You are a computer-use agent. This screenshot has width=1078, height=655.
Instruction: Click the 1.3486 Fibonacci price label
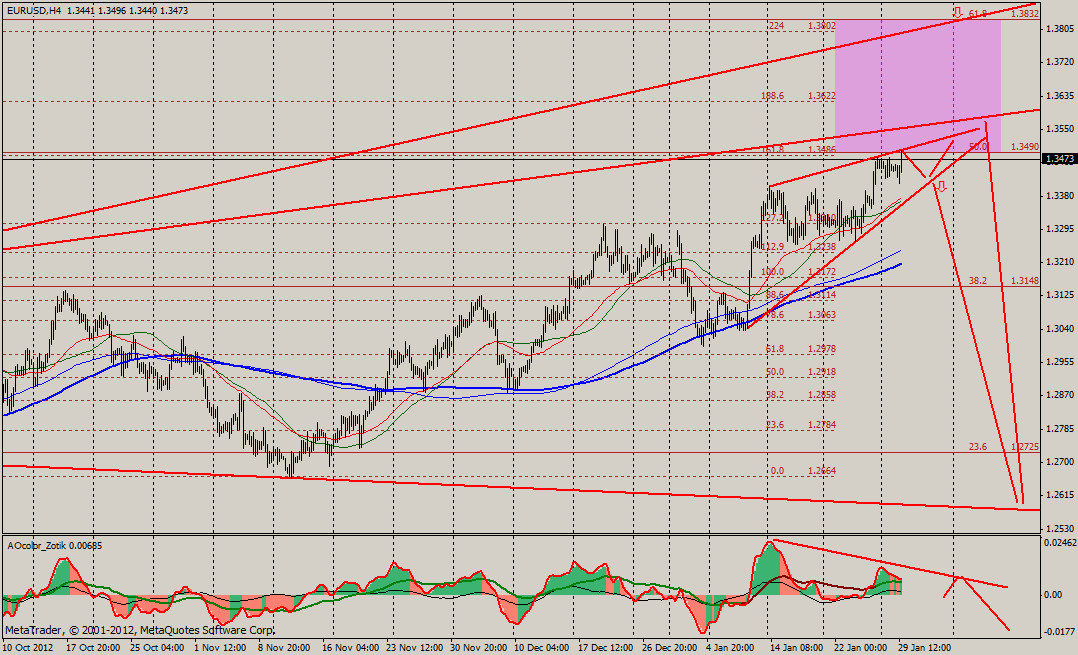click(822, 149)
